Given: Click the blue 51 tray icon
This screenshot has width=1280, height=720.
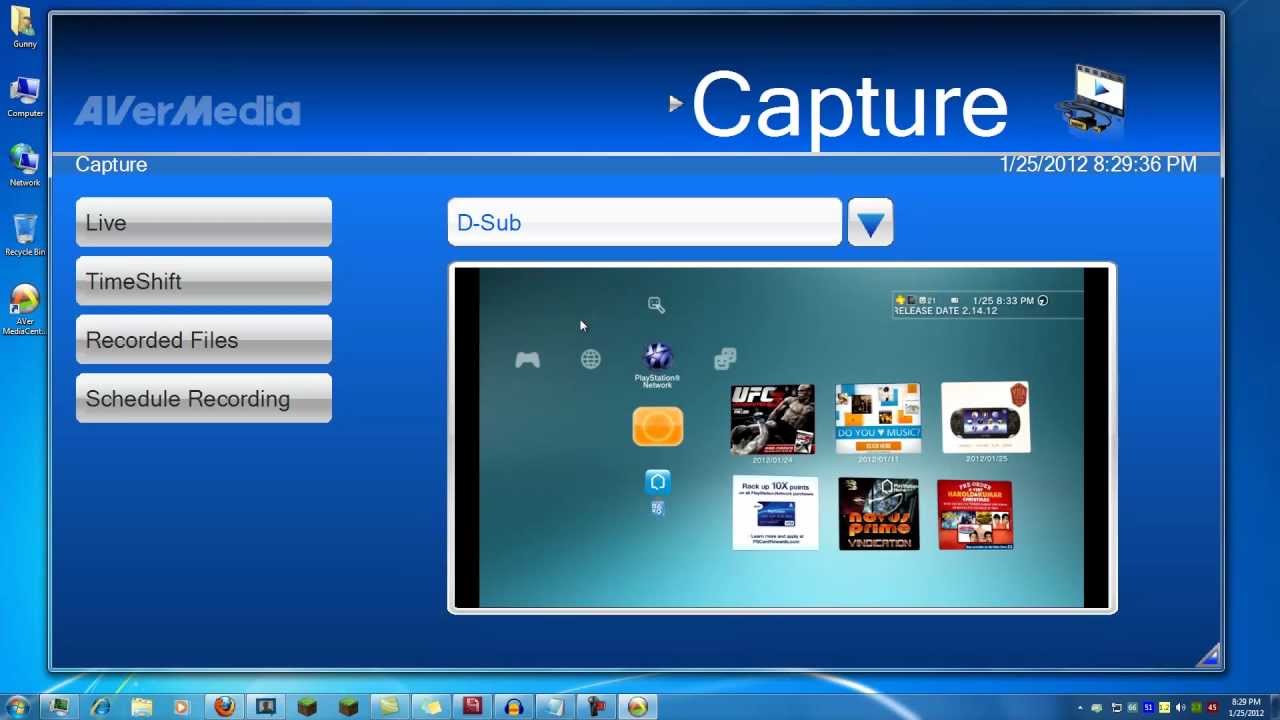Looking at the screenshot, I should pyautogui.click(x=1148, y=708).
